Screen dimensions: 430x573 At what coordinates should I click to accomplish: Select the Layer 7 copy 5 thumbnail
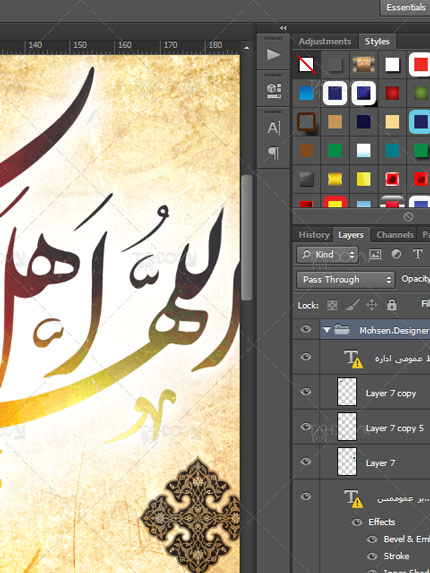(x=347, y=426)
